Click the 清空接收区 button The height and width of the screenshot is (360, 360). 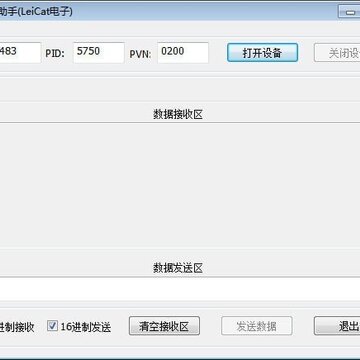pos(164,326)
